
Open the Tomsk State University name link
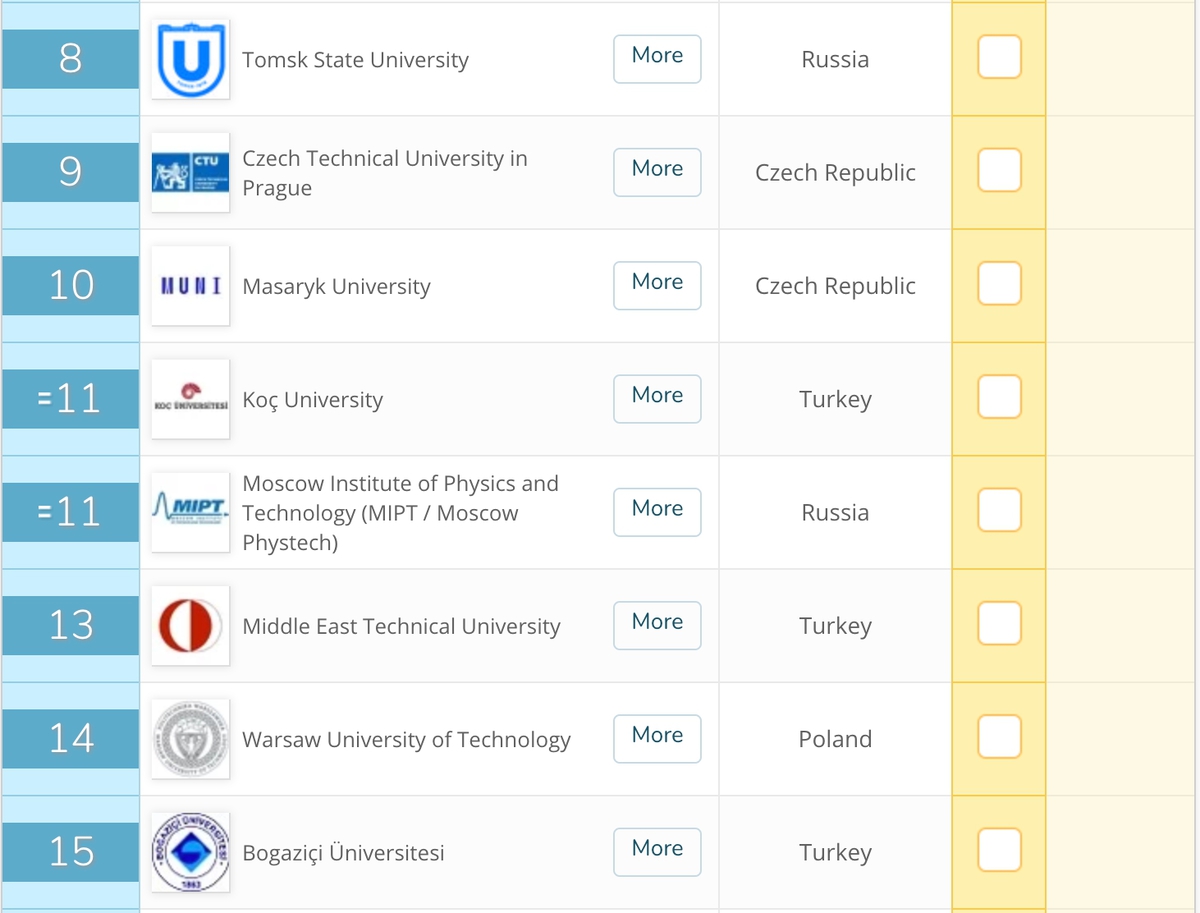click(x=355, y=60)
